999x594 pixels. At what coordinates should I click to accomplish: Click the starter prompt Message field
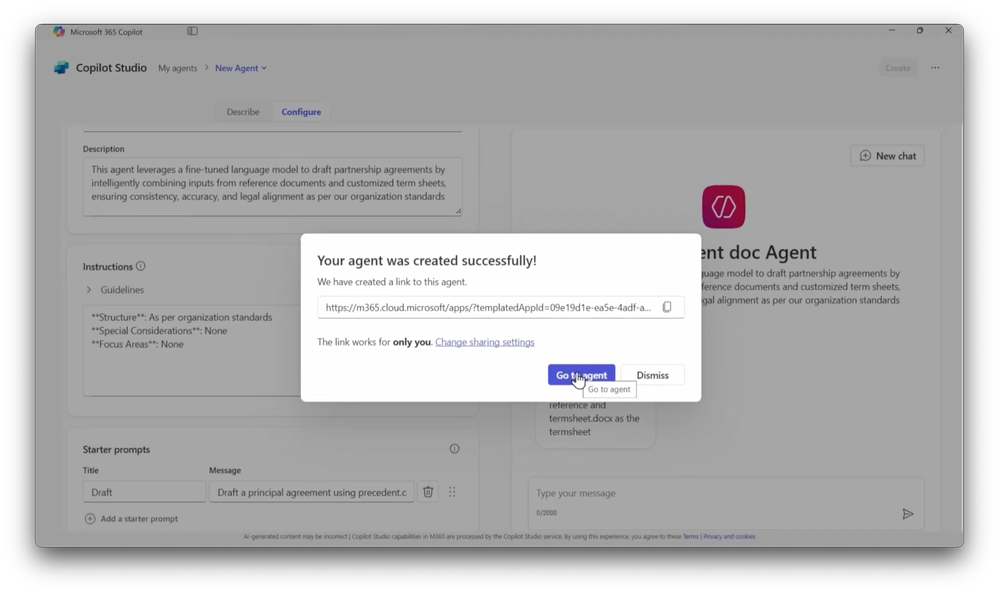coord(312,492)
